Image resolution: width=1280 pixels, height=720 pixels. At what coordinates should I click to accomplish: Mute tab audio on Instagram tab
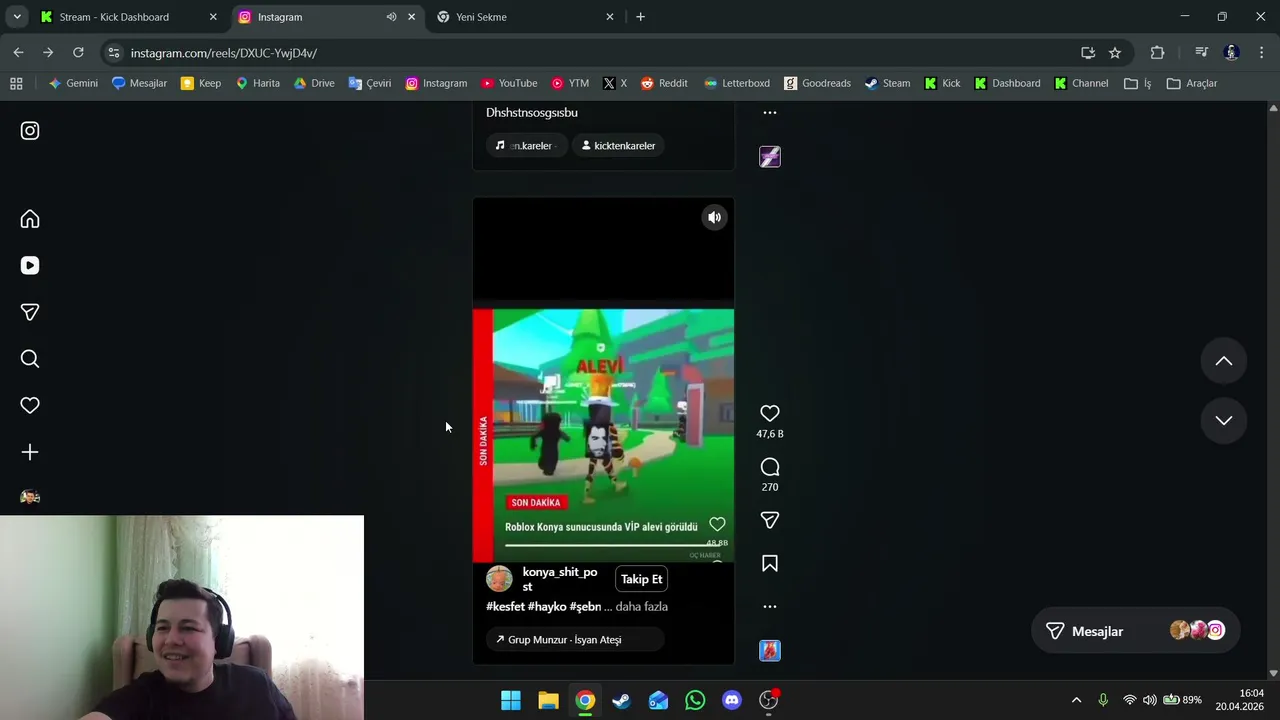click(x=391, y=17)
